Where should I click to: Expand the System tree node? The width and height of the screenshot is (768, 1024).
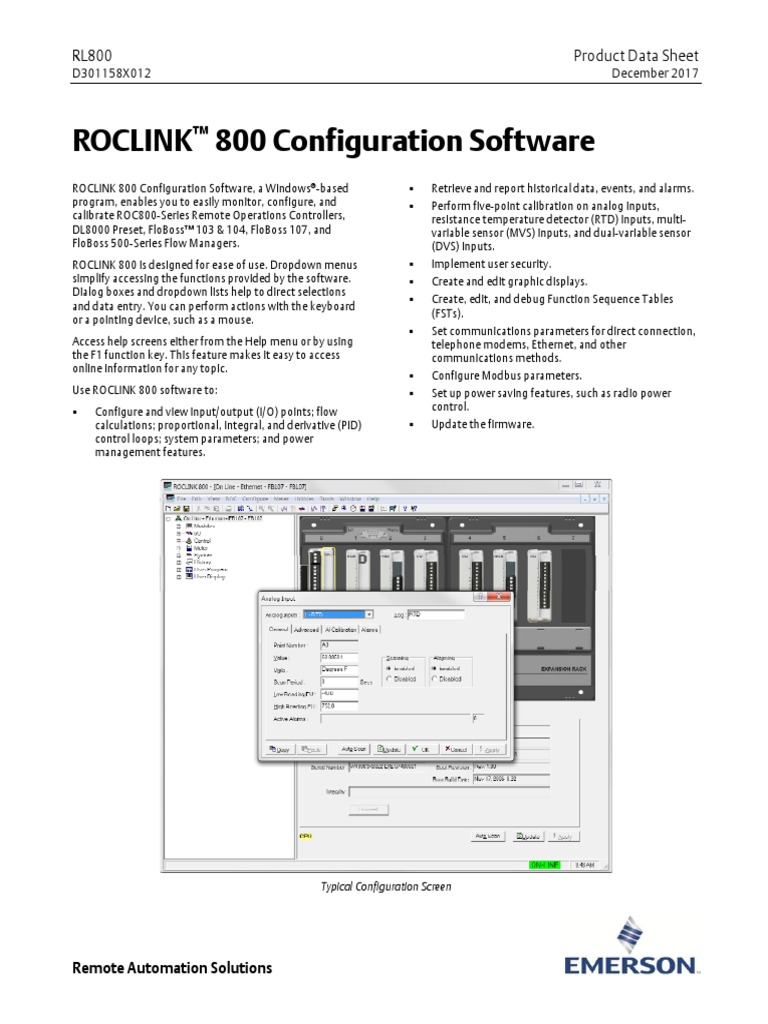179,555
